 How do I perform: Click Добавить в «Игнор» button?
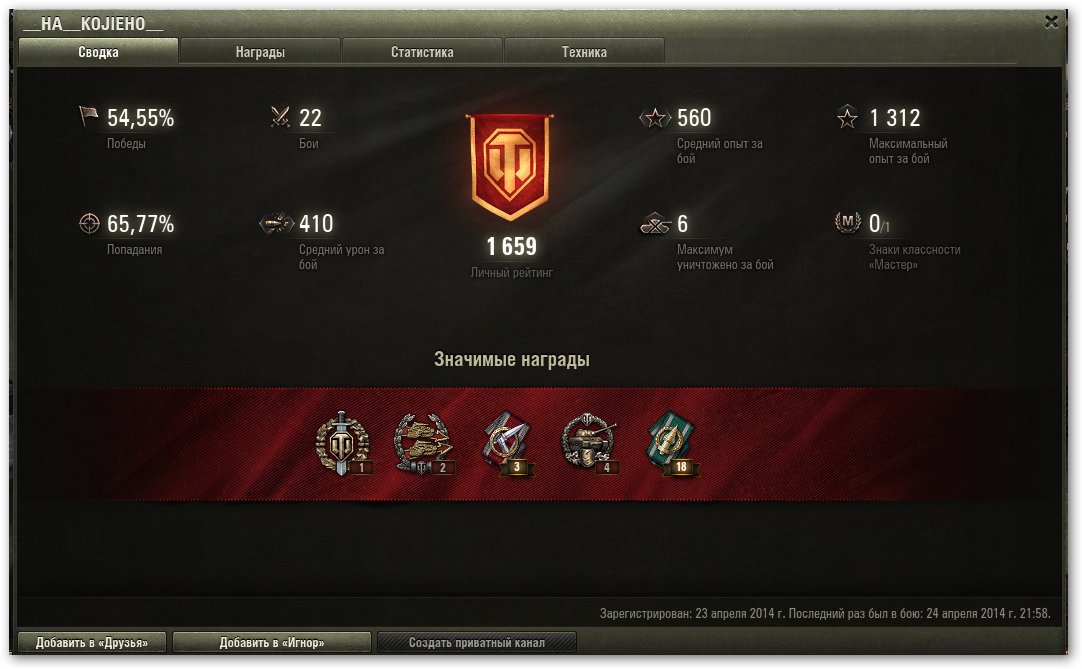[x=271, y=642]
